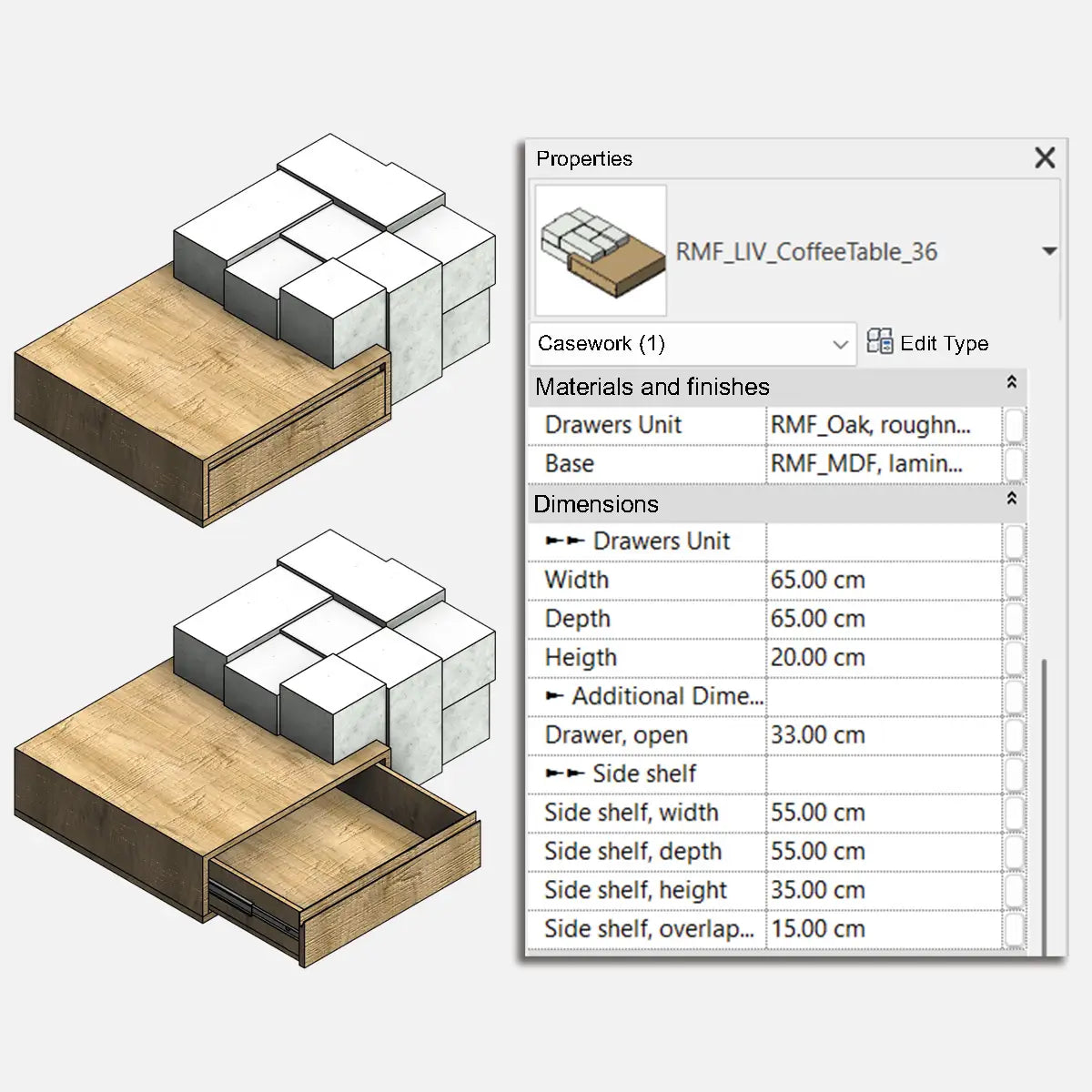Viewport: 1092px width, 1092px height.
Task: Collapse the Dimensions section
Action: 1011,500
